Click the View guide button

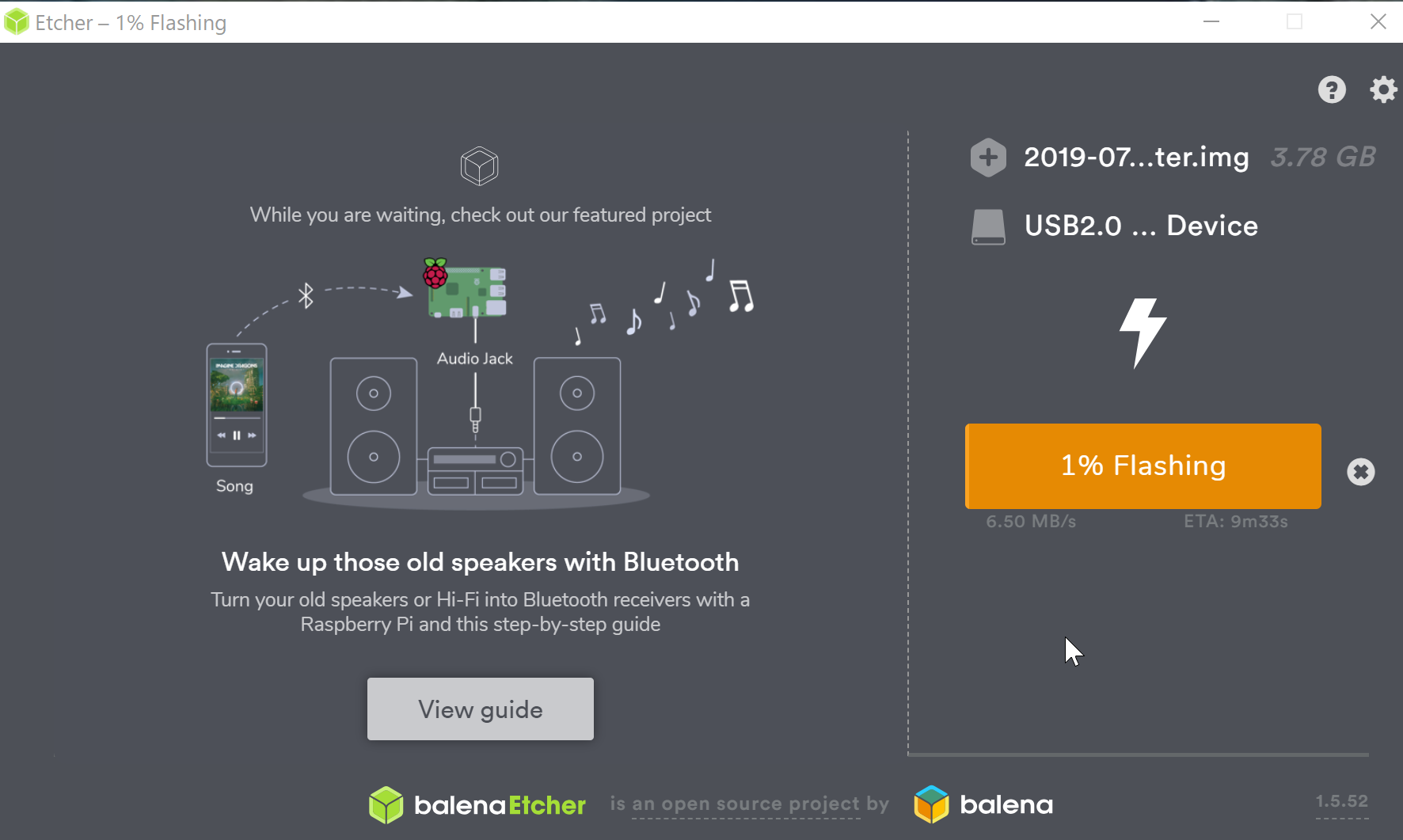click(x=481, y=709)
